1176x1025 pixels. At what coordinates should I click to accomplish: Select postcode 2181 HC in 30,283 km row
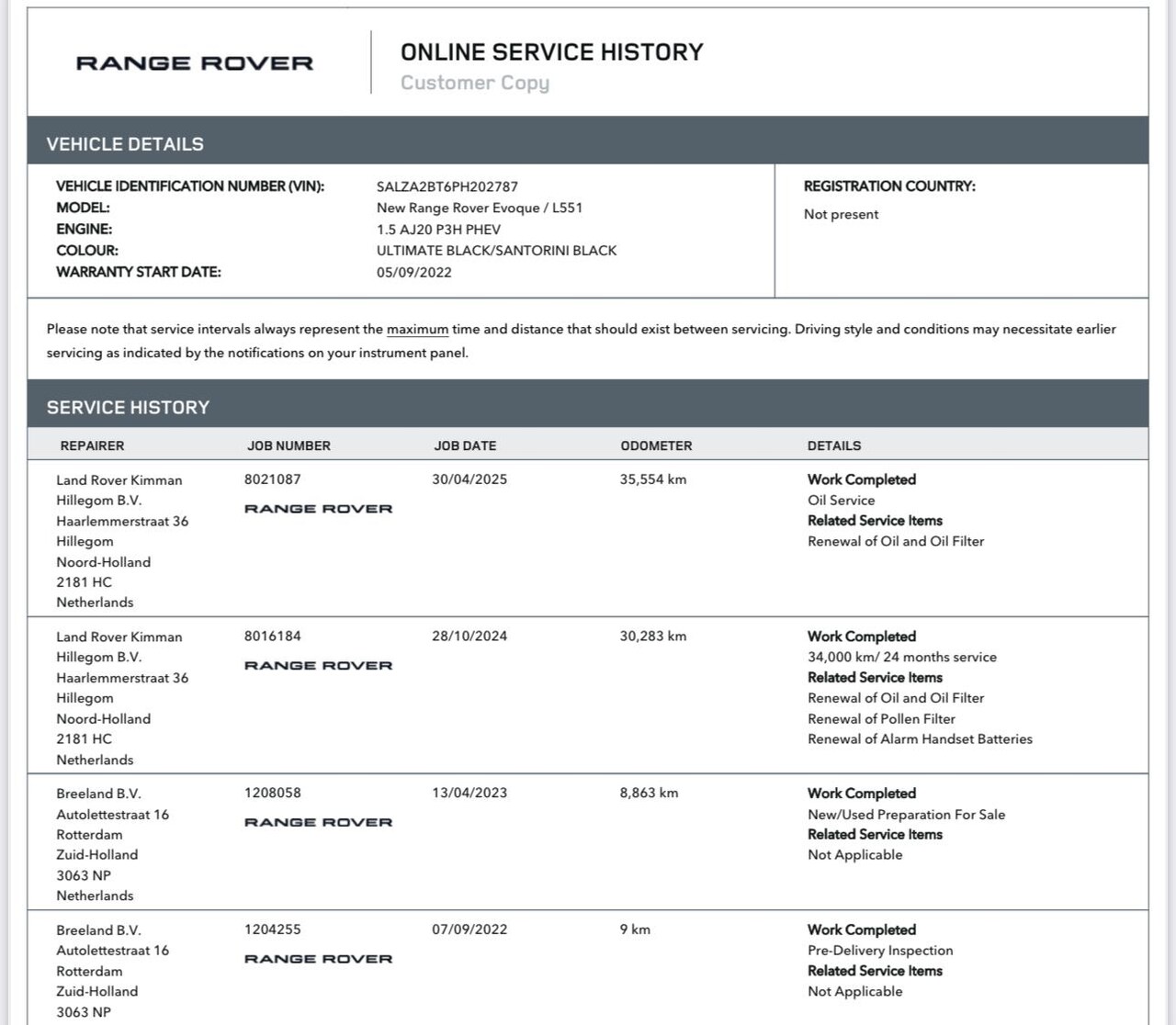pyautogui.click(x=84, y=739)
